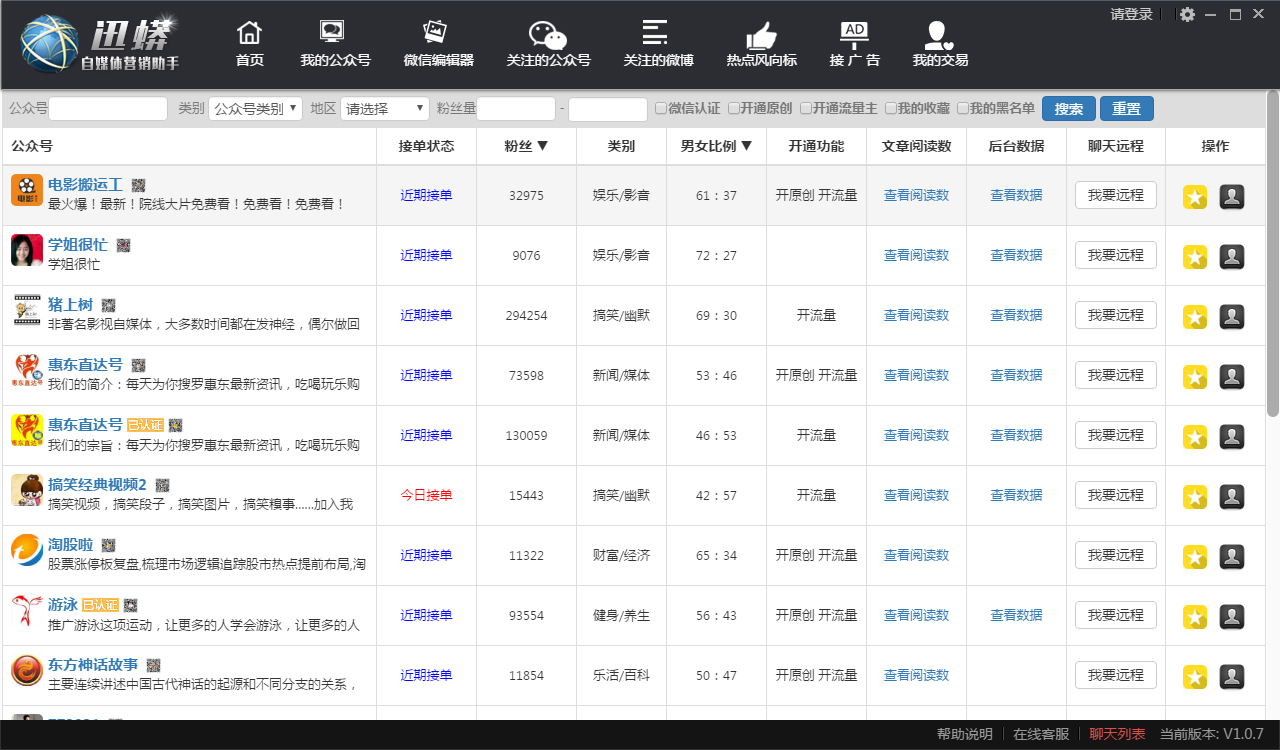View 查看阅读数 for 学姐很忙
This screenshot has width=1280, height=750.
point(916,255)
